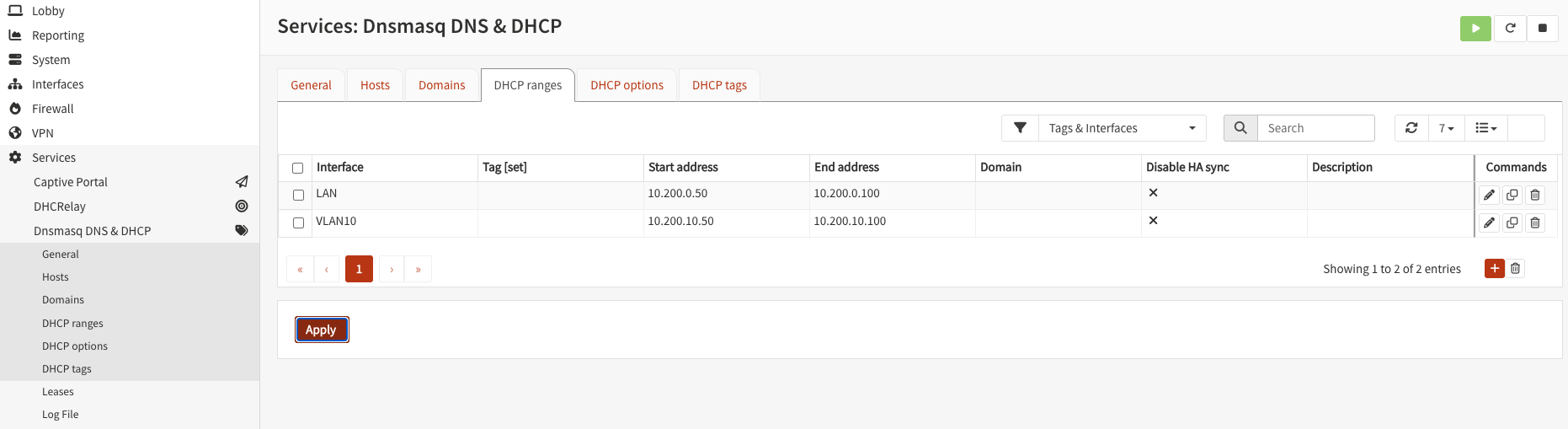1568x429 pixels.
Task: Restart the Dnsmasq service
Action: coord(1510,28)
